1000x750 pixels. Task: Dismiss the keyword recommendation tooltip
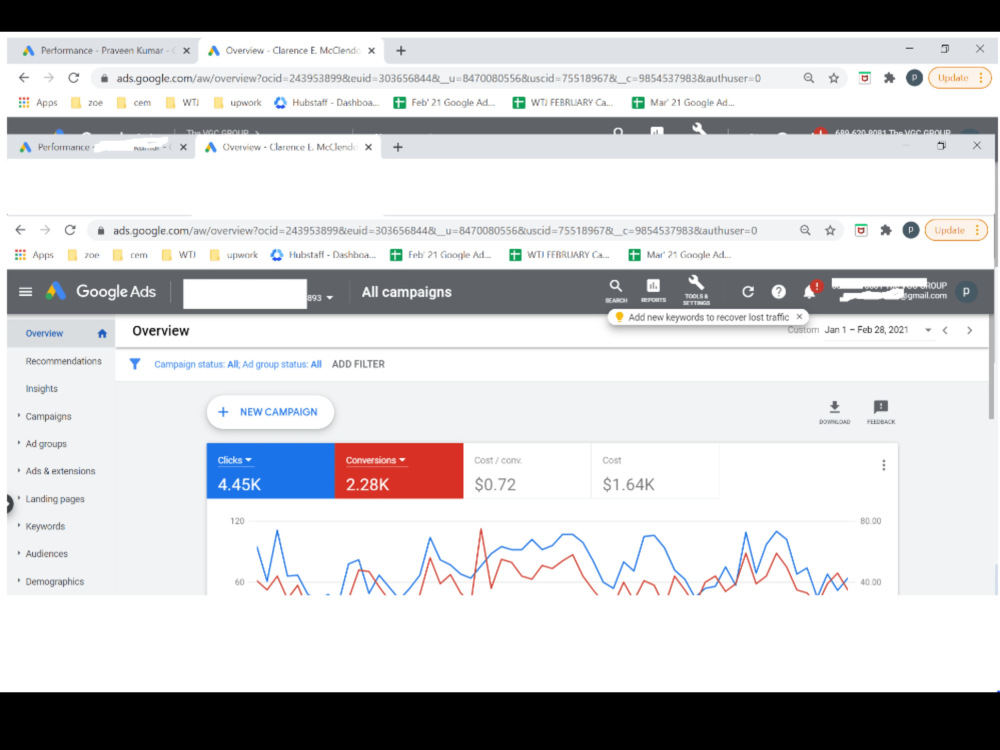pyautogui.click(x=799, y=317)
